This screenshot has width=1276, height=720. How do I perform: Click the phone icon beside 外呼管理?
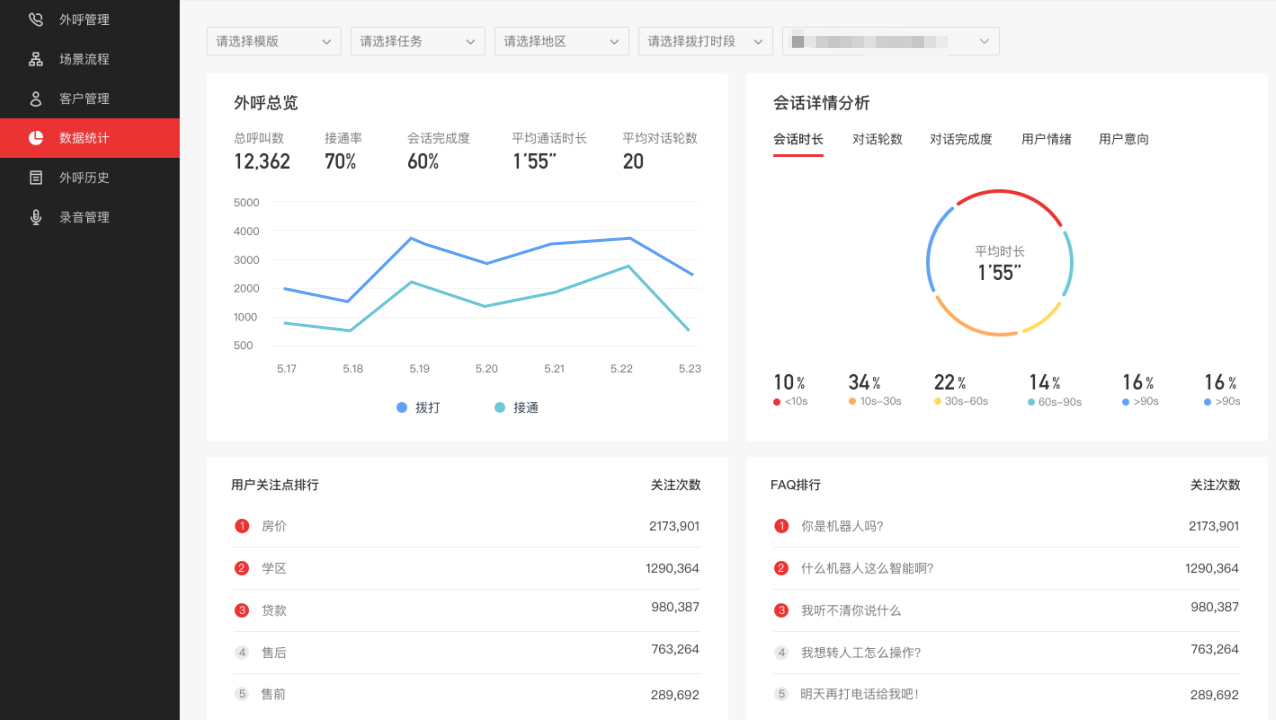[x=36, y=19]
